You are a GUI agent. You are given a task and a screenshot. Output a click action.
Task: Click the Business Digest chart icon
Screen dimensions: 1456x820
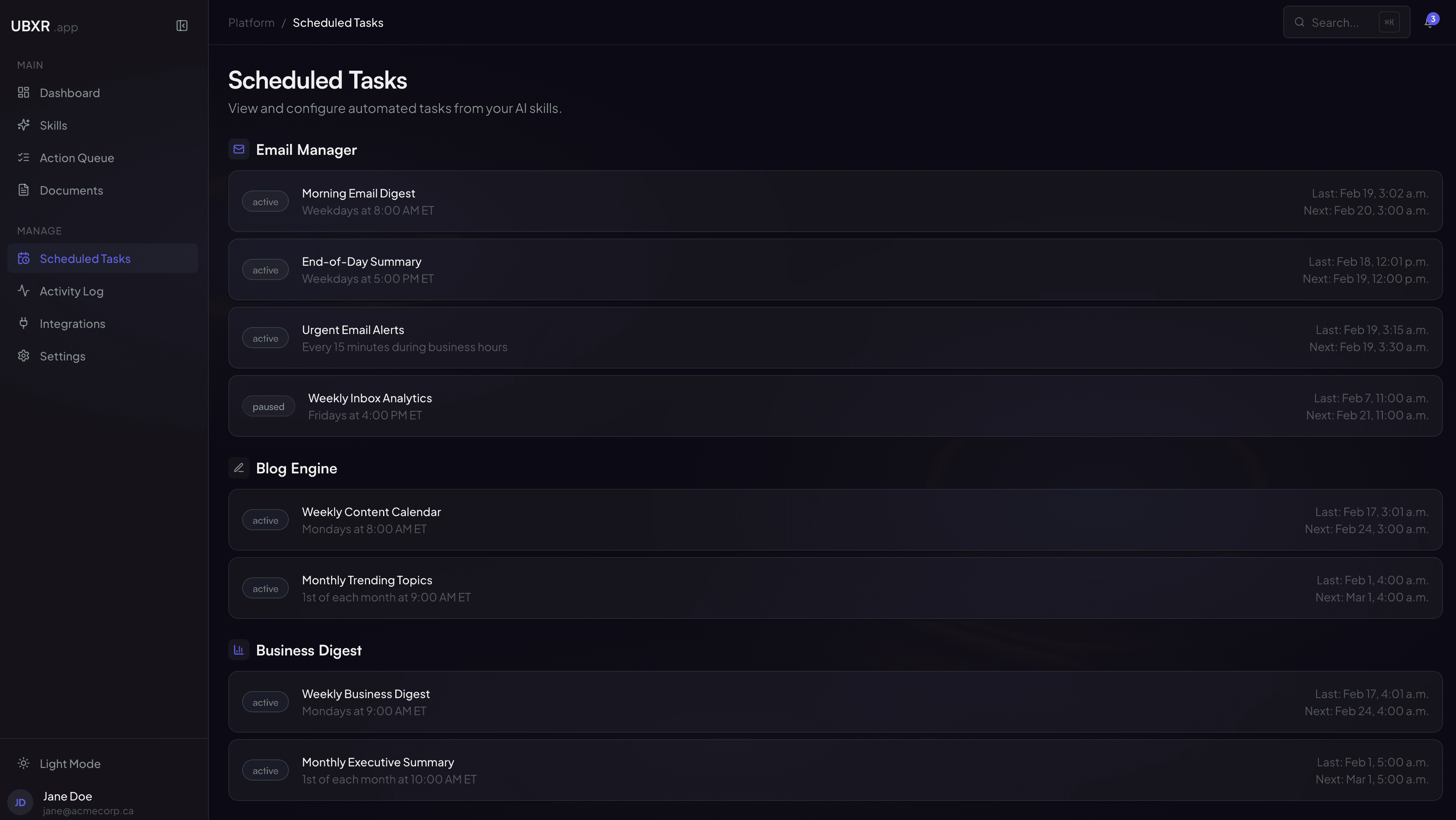point(238,650)
